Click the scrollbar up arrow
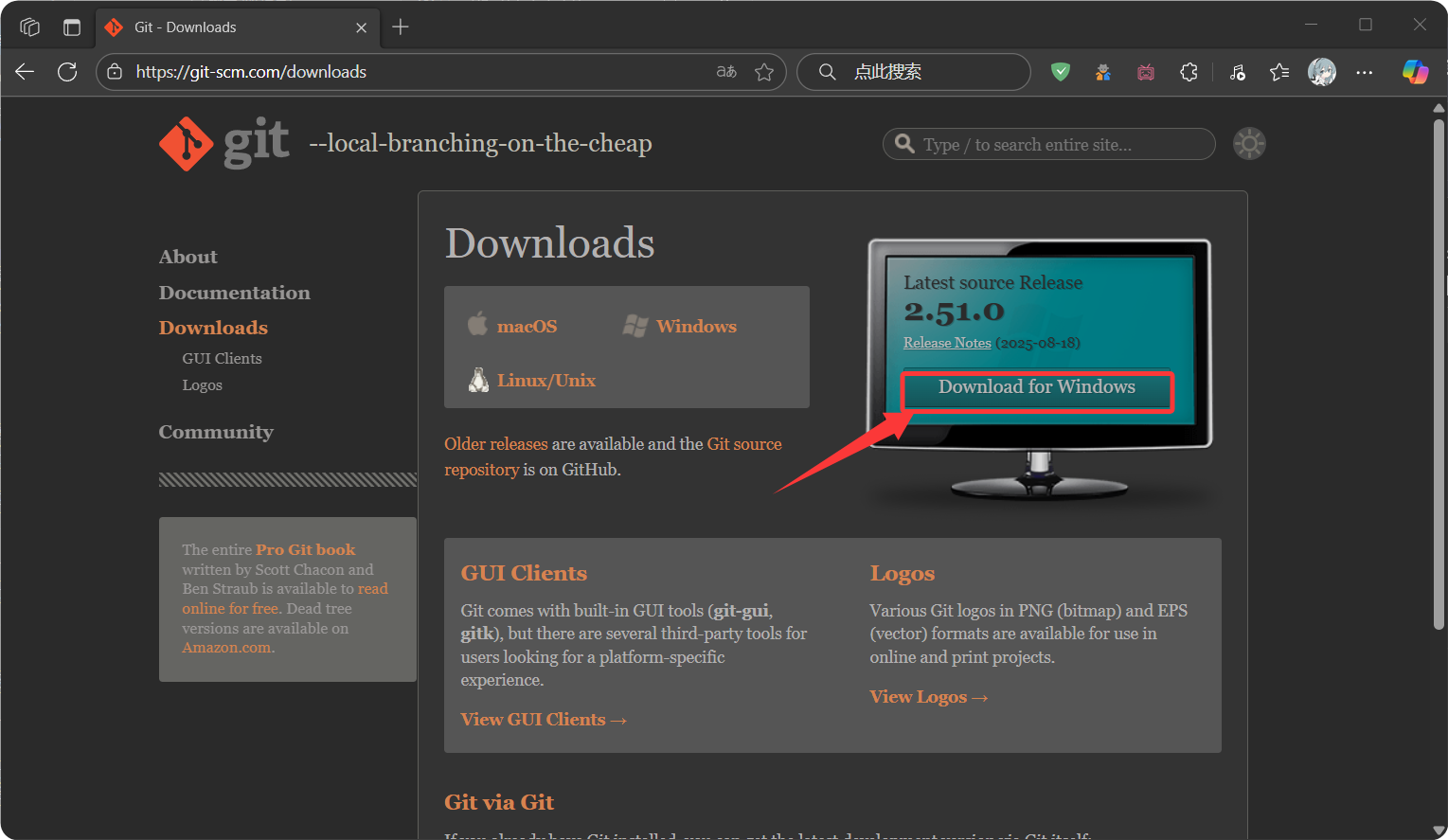Viewport: 1448px width, 840px height. (1439, 107)
